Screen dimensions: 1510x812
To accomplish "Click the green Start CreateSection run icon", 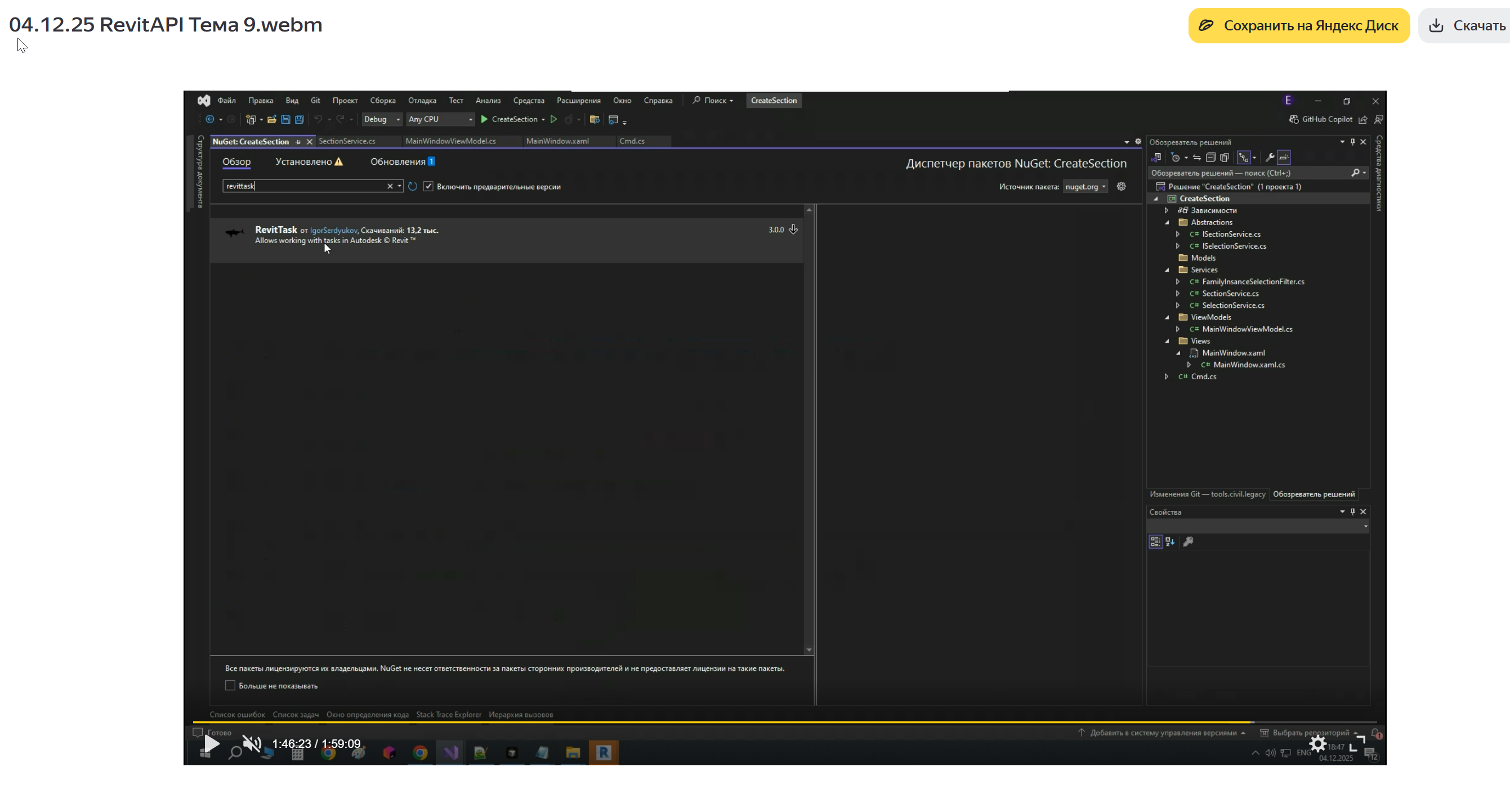I will (x=484, y=119).
